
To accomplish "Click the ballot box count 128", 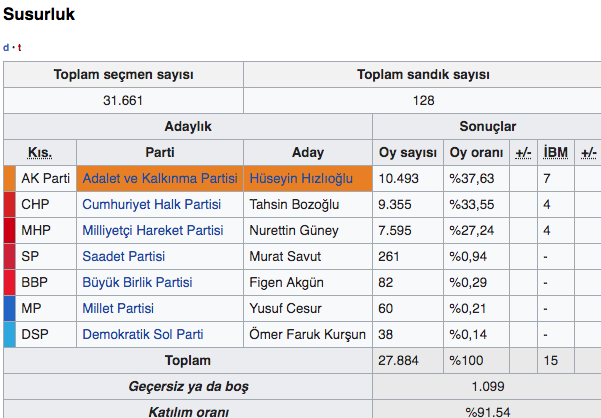I will coord(424,101).
